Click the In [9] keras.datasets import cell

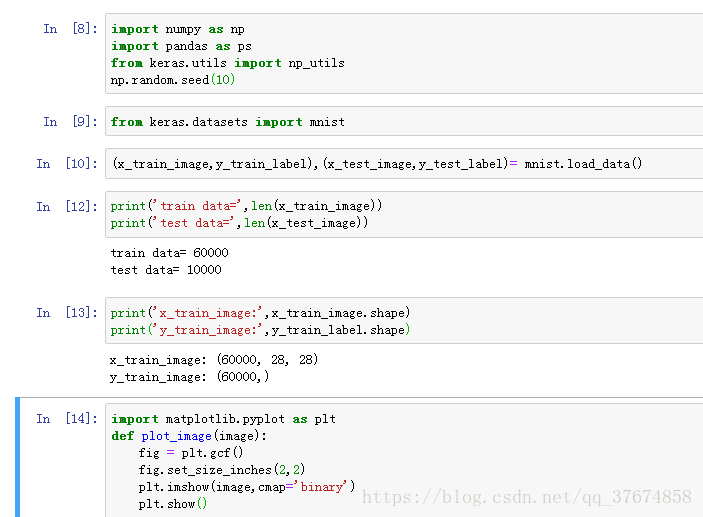404,121
